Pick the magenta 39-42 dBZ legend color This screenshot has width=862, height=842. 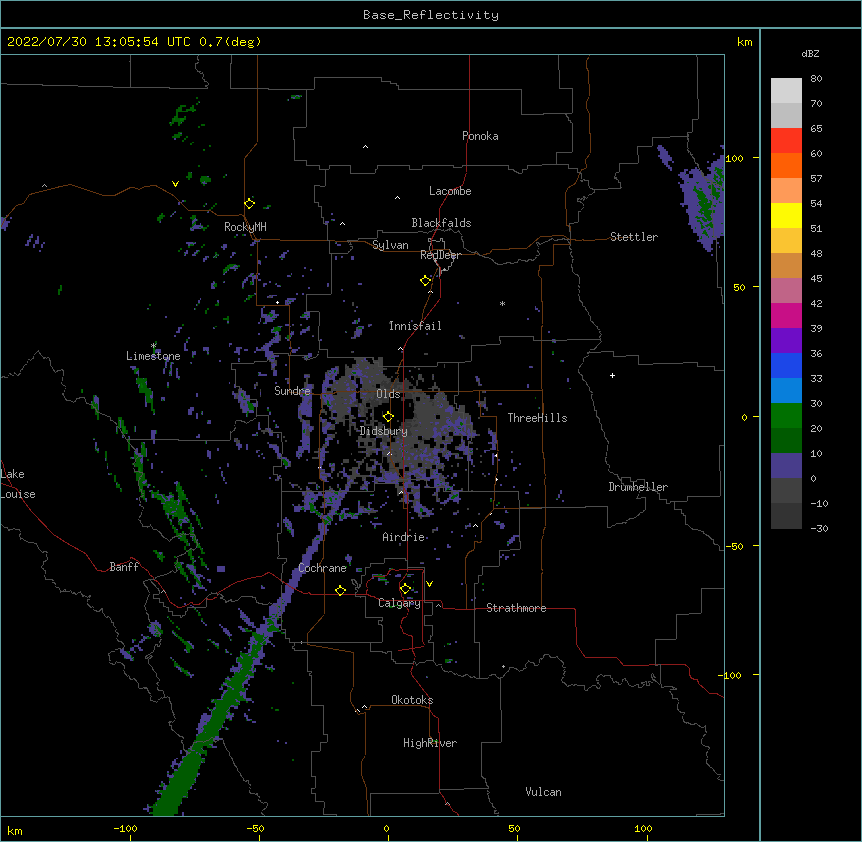coord(786,315)
